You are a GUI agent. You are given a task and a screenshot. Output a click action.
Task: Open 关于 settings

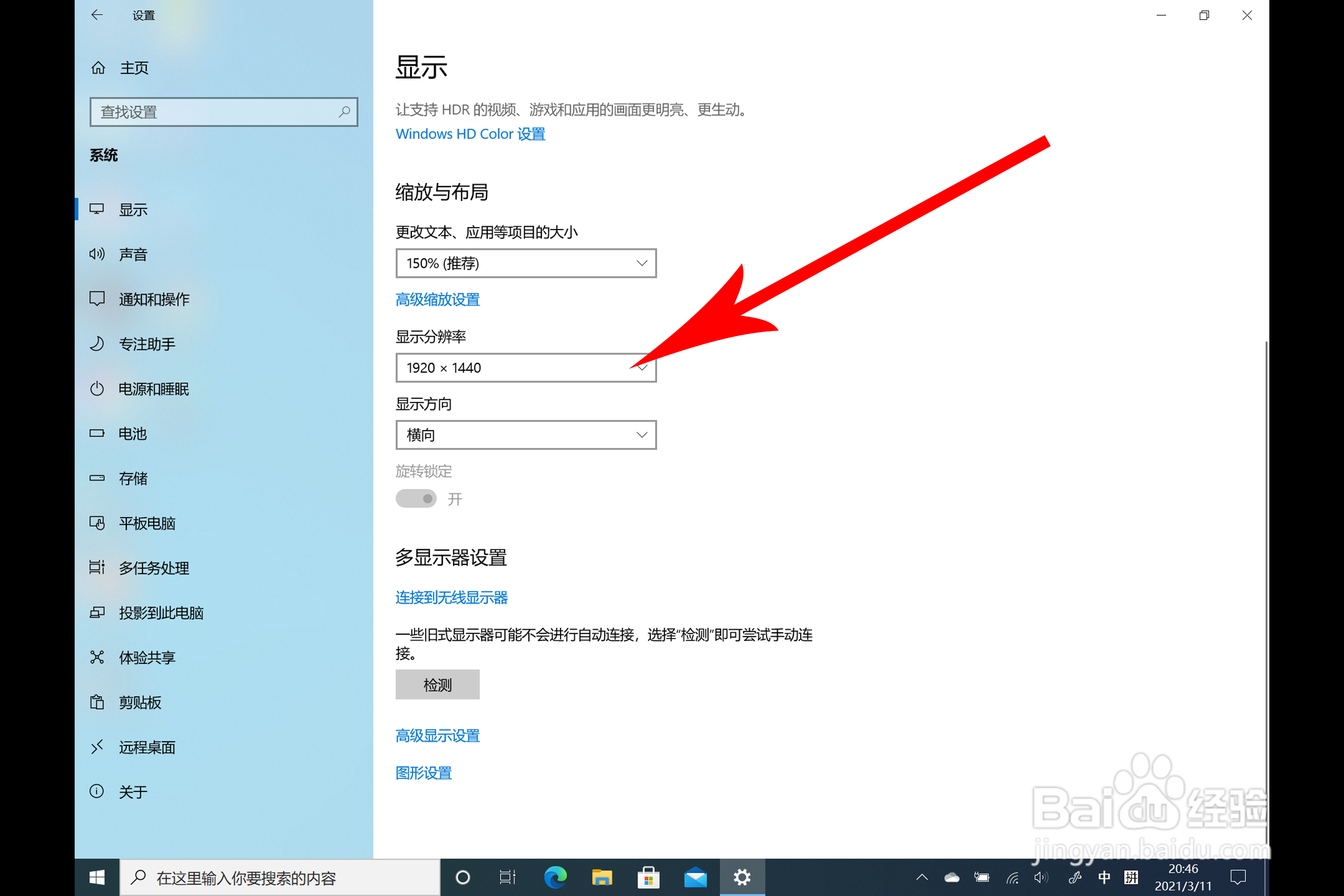pyautogui.click(x=224, y=791)
